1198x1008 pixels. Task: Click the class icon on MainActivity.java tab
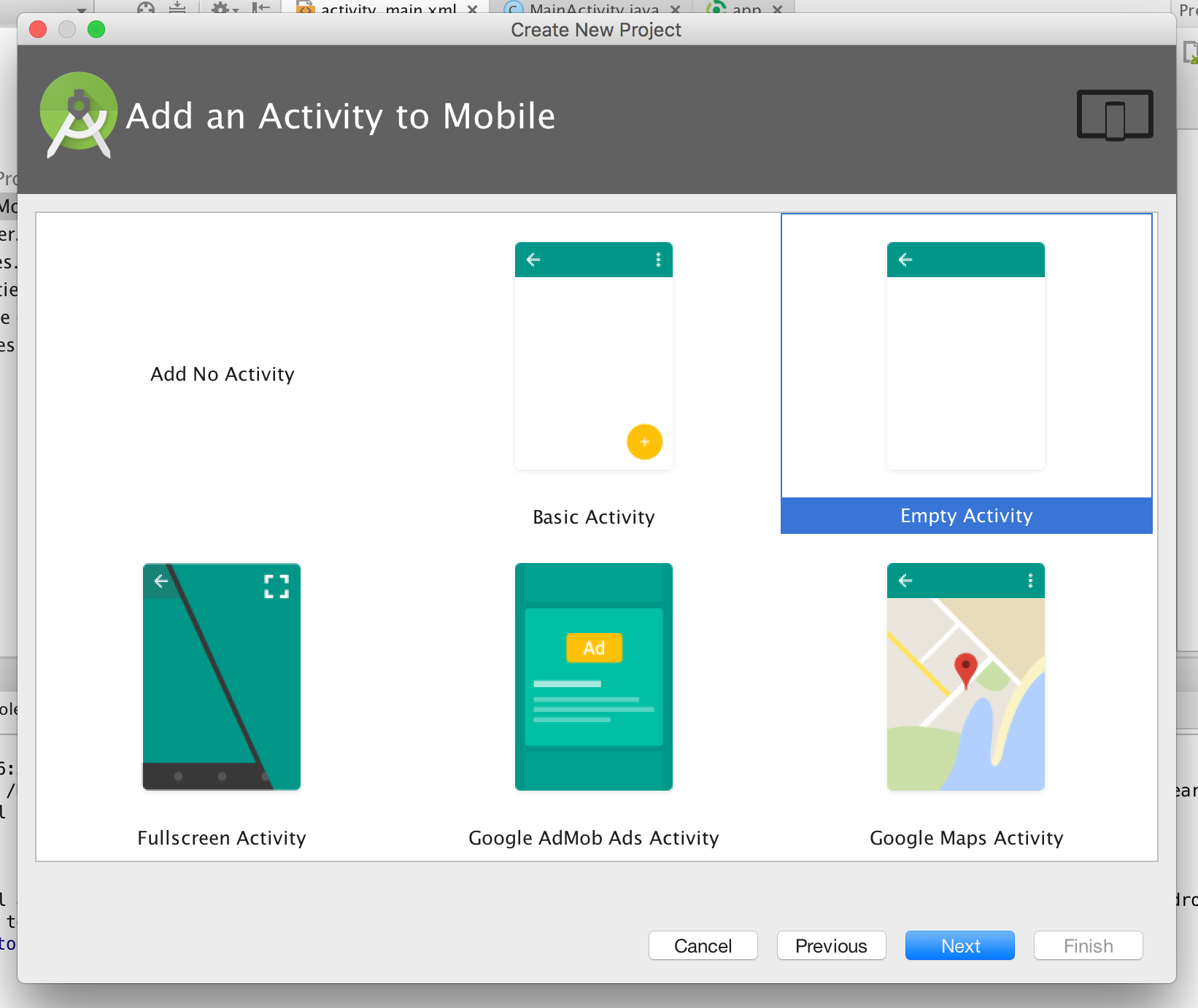pos(514,9)
